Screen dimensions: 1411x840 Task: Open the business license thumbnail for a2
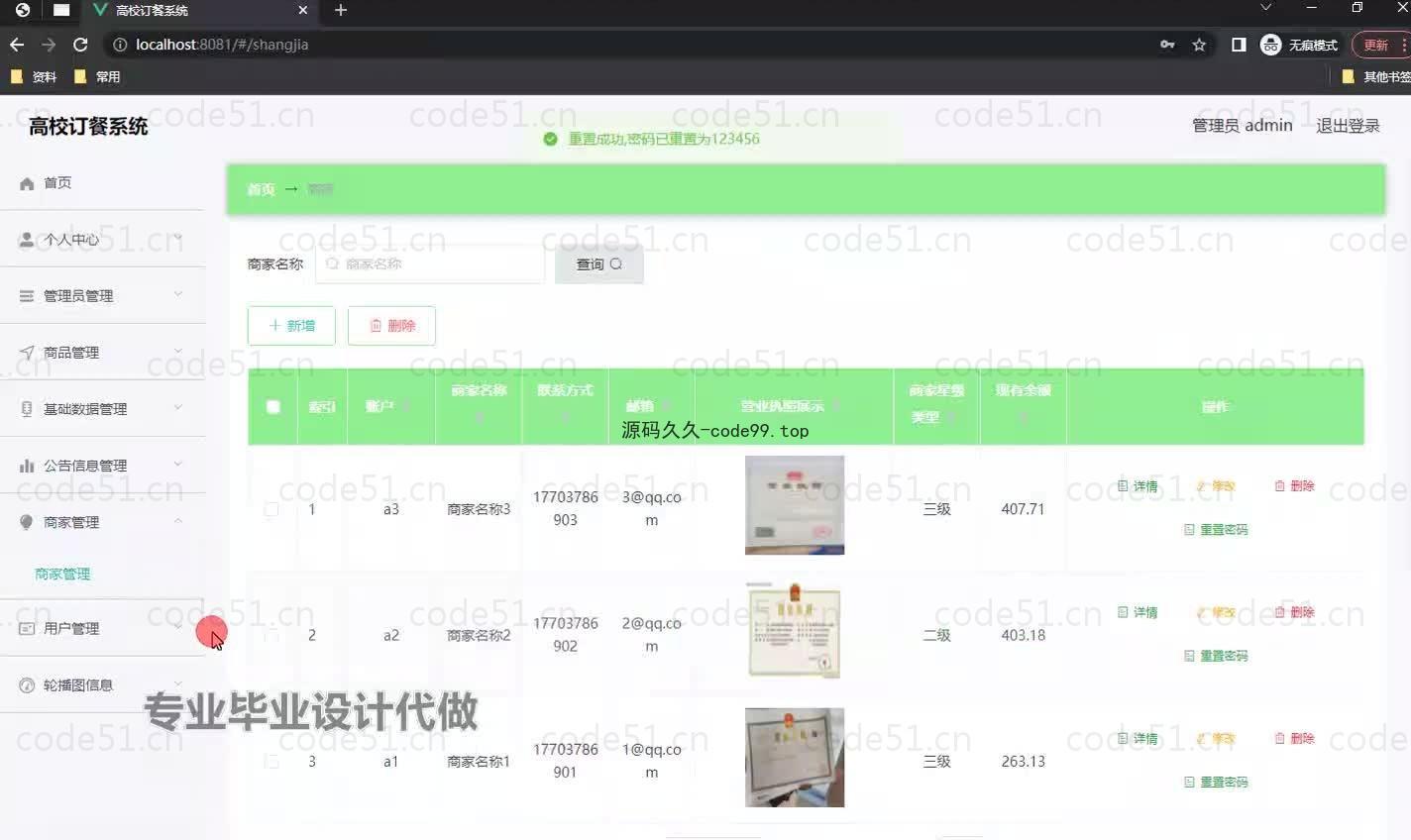coord(795,631)
